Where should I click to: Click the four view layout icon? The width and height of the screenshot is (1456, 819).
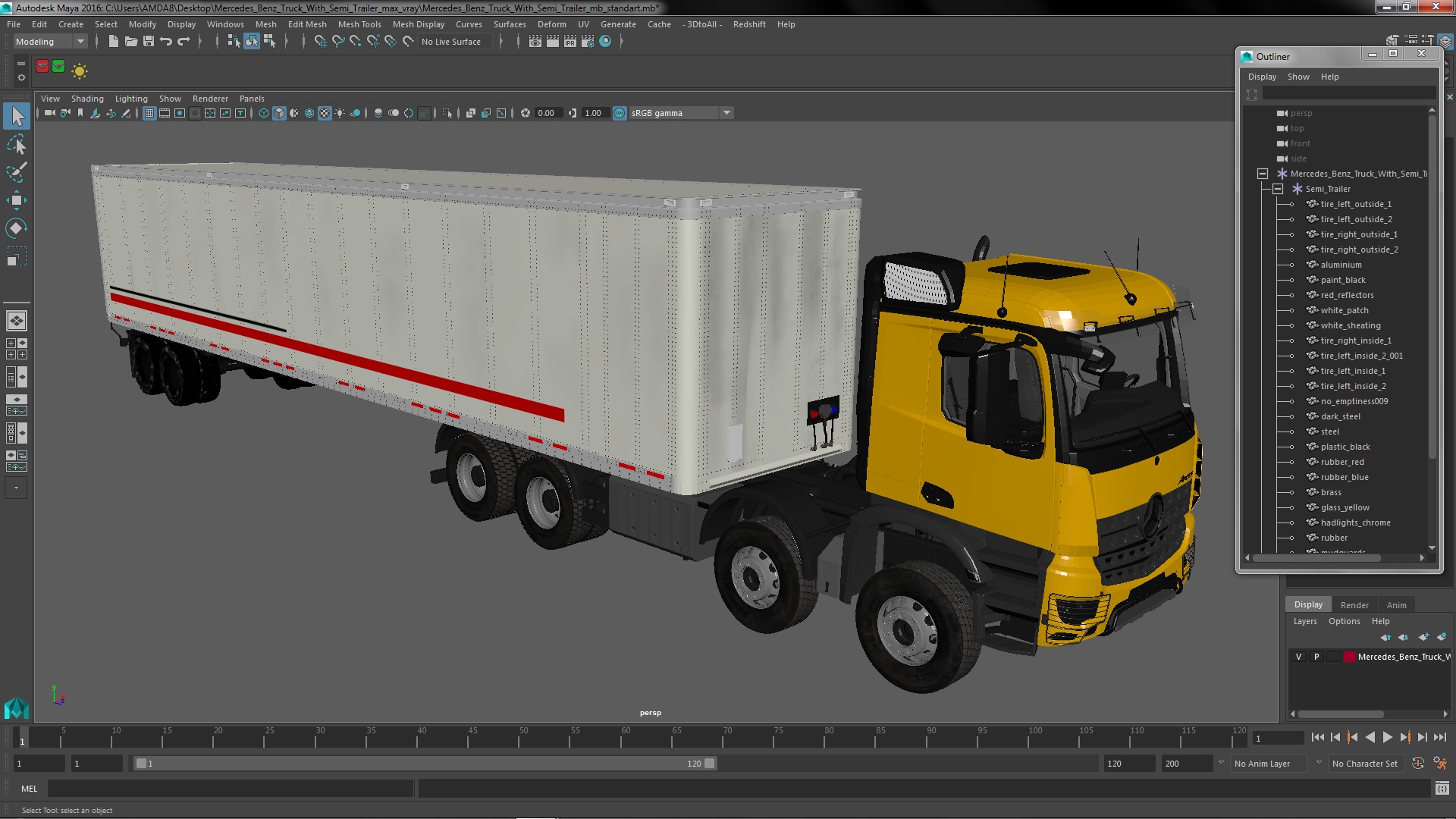coord(17,349)
